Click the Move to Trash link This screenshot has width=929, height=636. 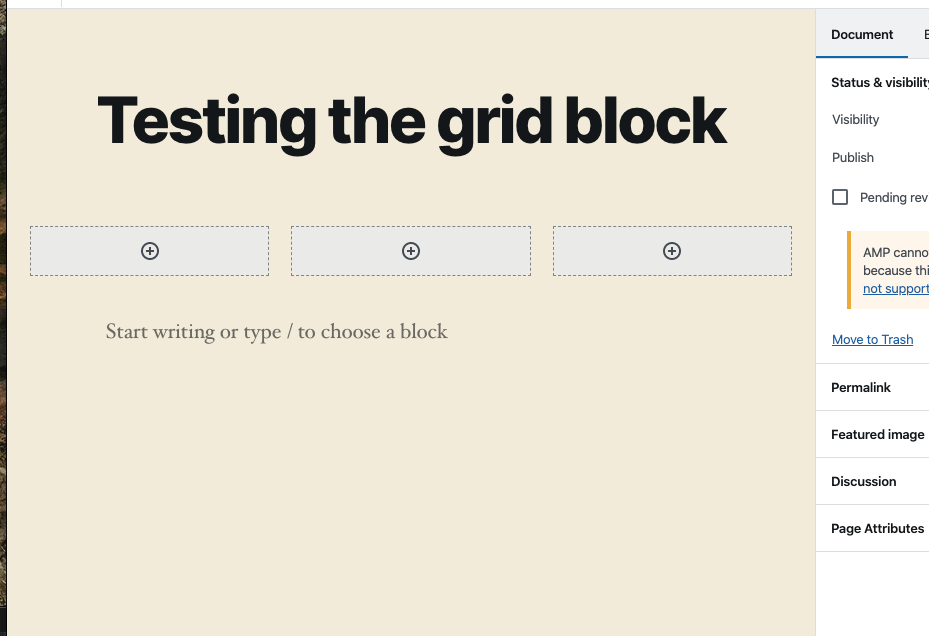click(872, 339)
